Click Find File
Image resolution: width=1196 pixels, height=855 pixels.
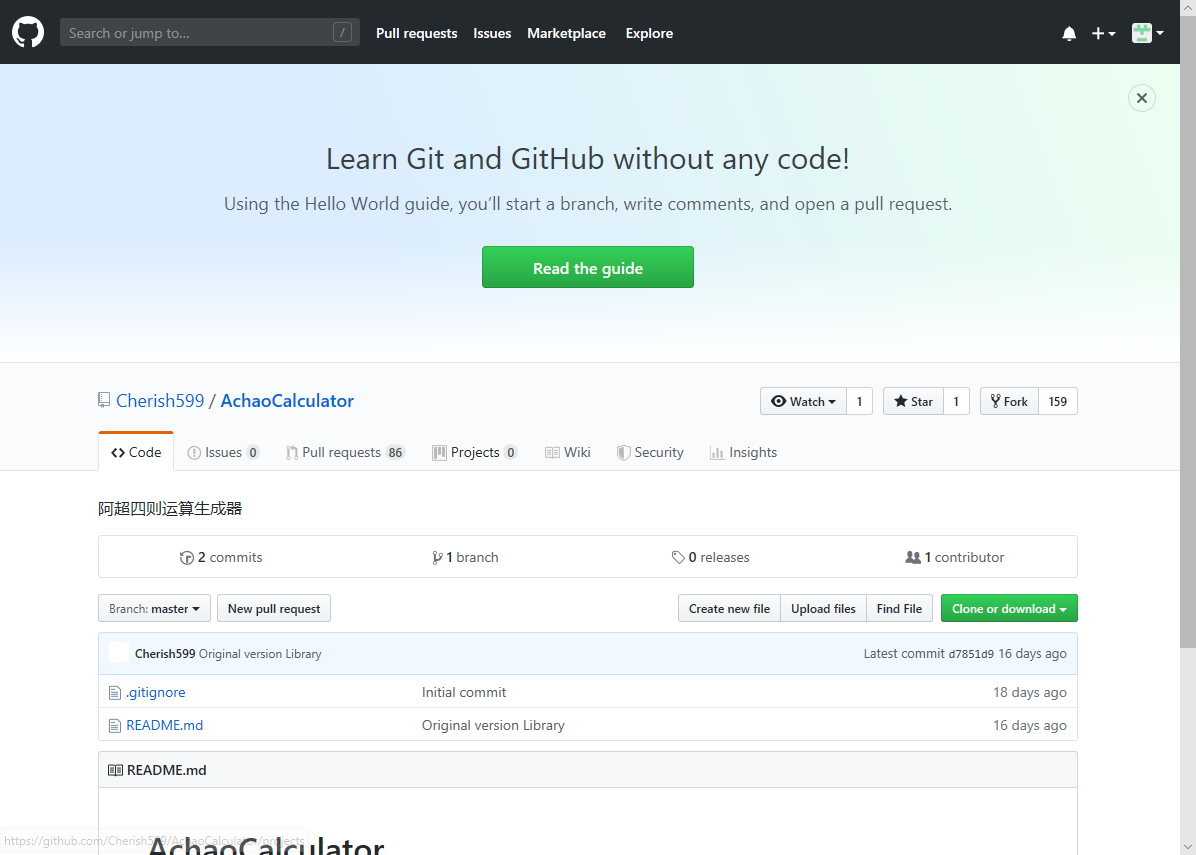point(899,609)
